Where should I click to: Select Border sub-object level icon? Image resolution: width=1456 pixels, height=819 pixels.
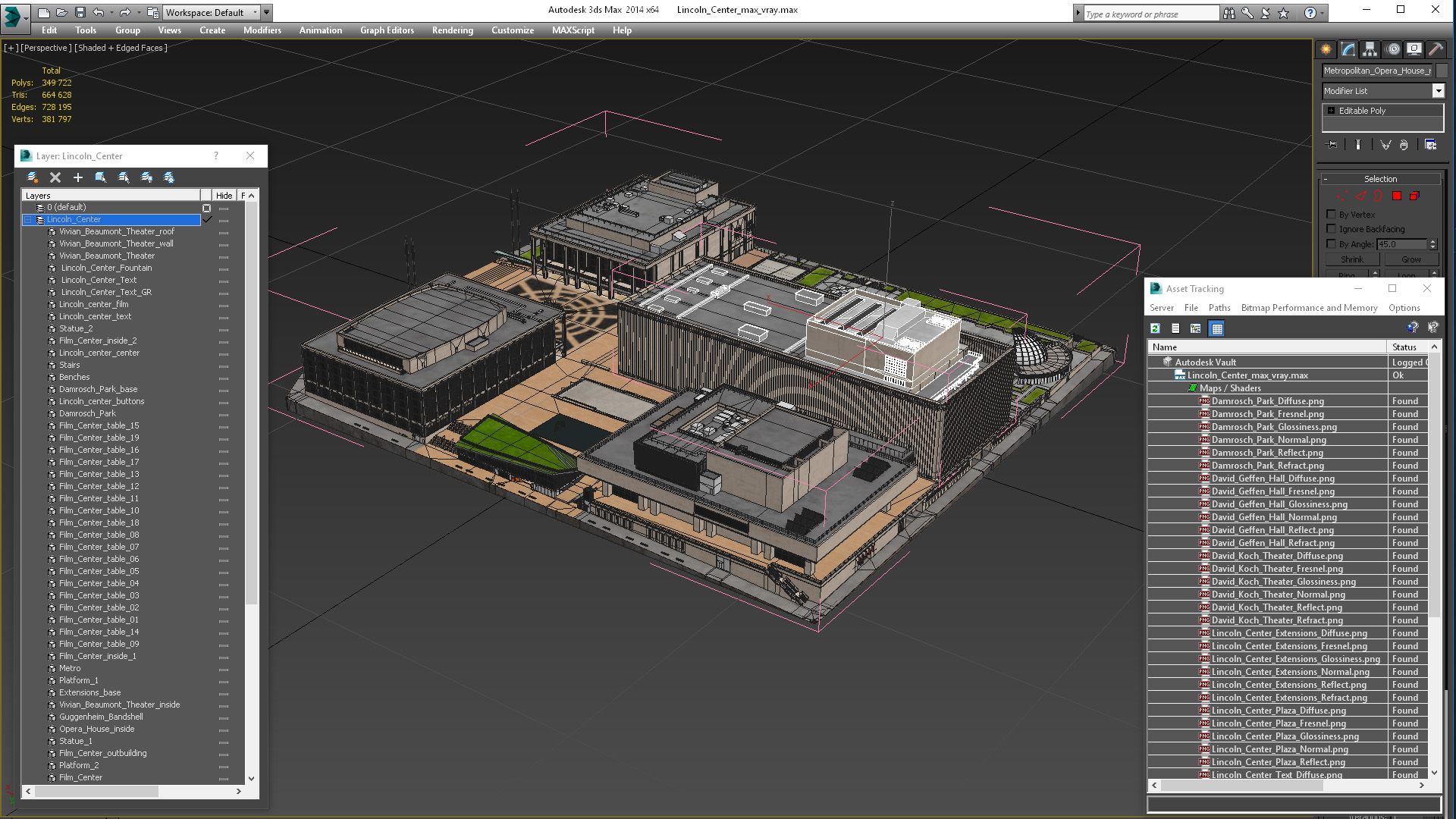click(x=1378, y=196)
